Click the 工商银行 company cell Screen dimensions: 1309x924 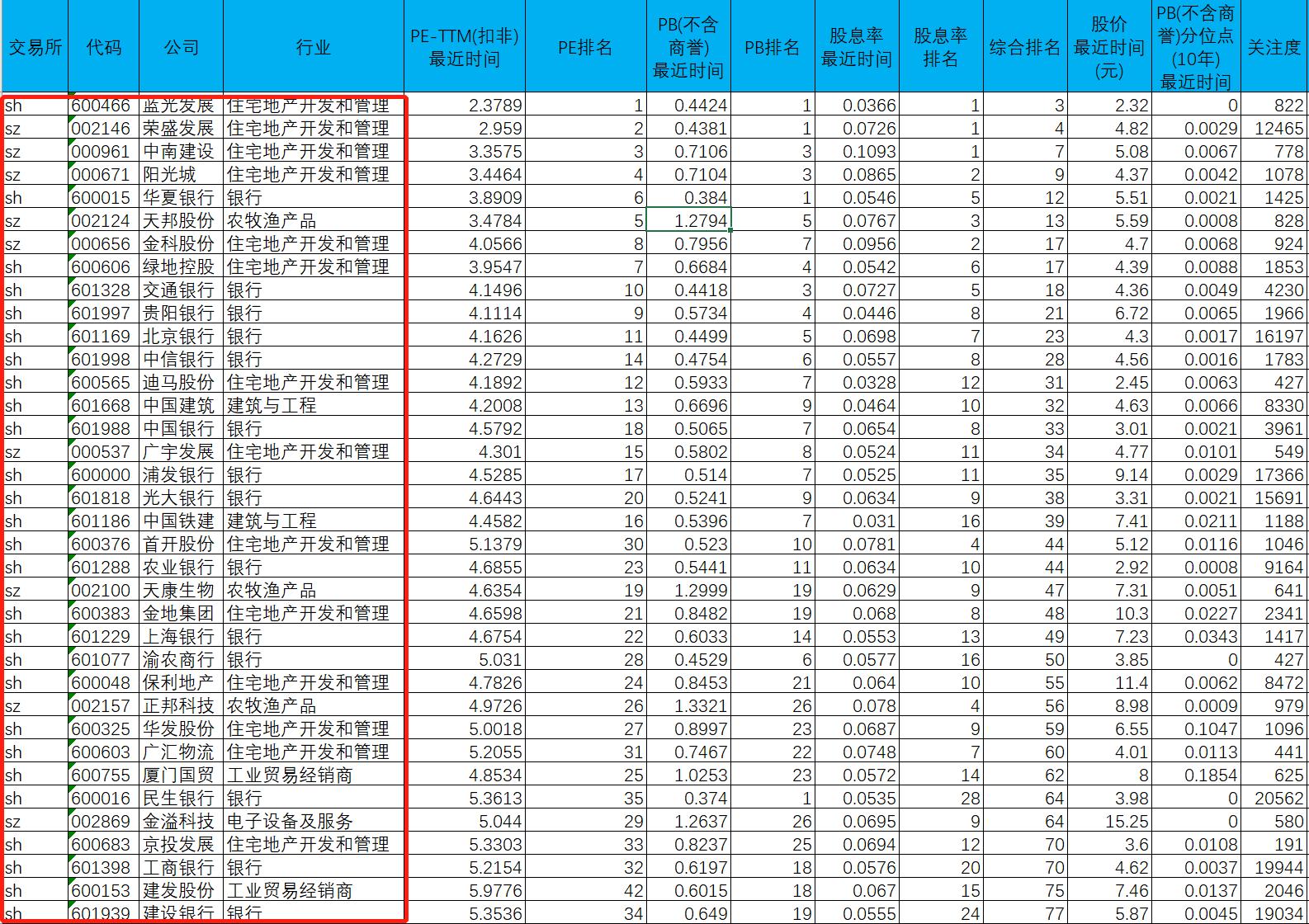182,867
